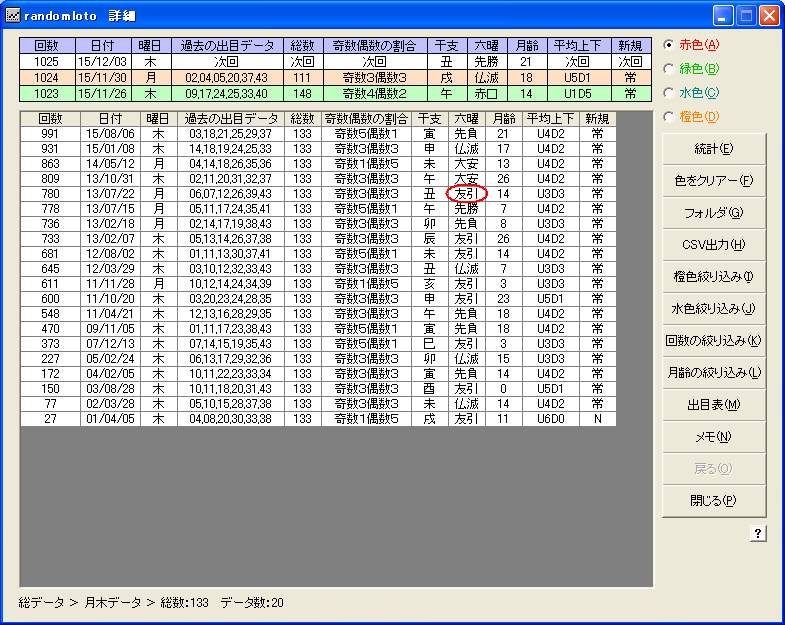Select row number 470
Screen dimensions: 785x625
[51, 329]
